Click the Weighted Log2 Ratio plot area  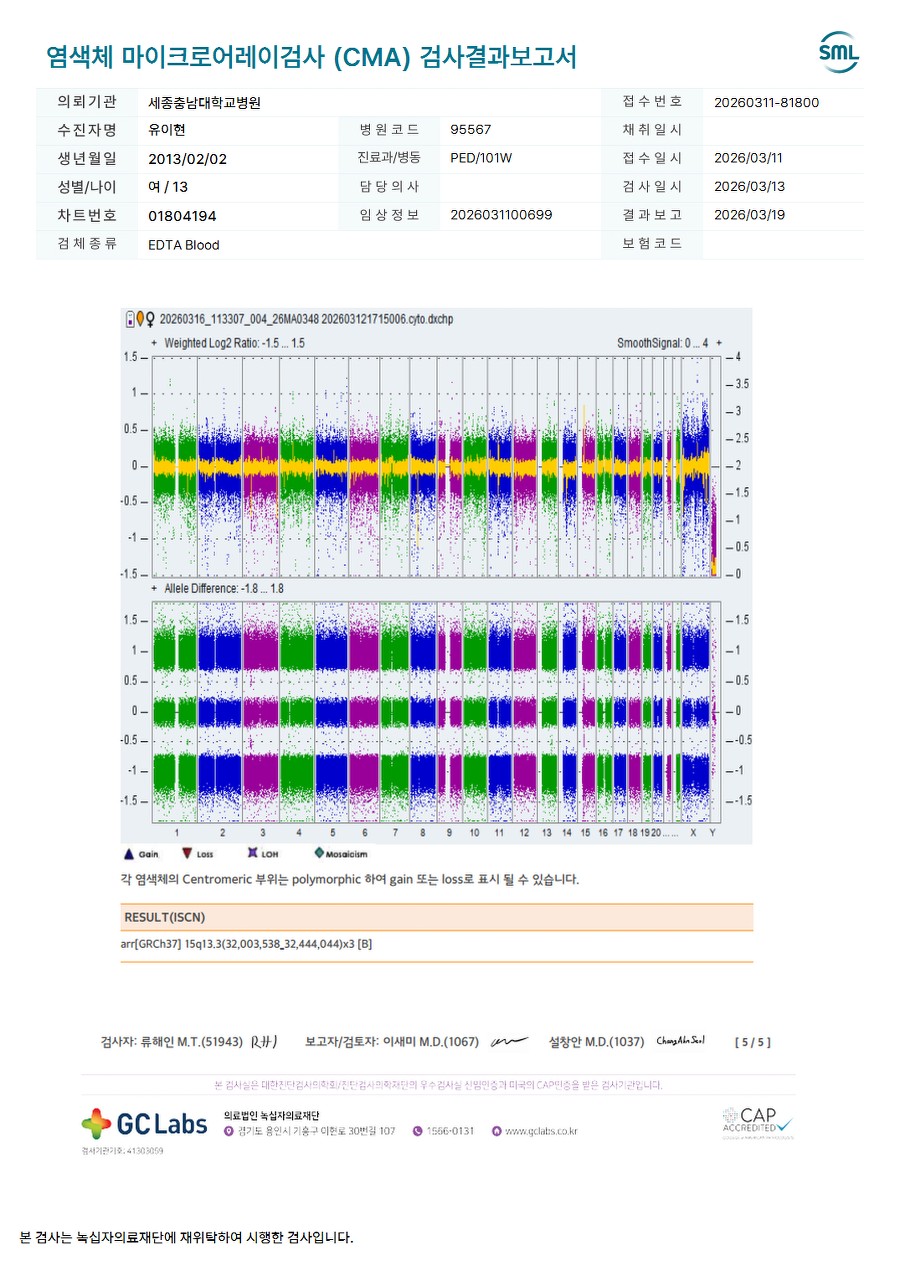point(435,466)
